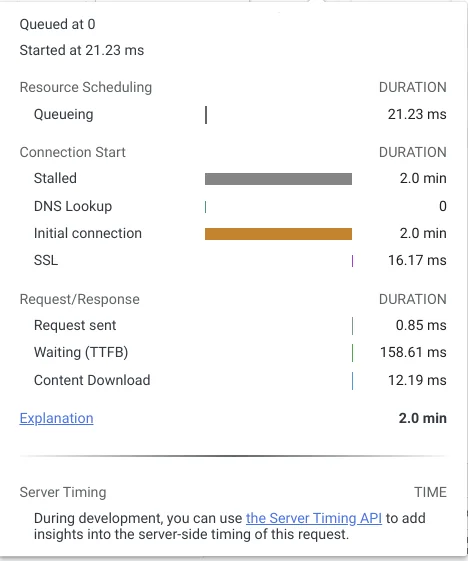Open the Explanation link
This screenshot has height=561, width=468.
click(x=57, y=418)
